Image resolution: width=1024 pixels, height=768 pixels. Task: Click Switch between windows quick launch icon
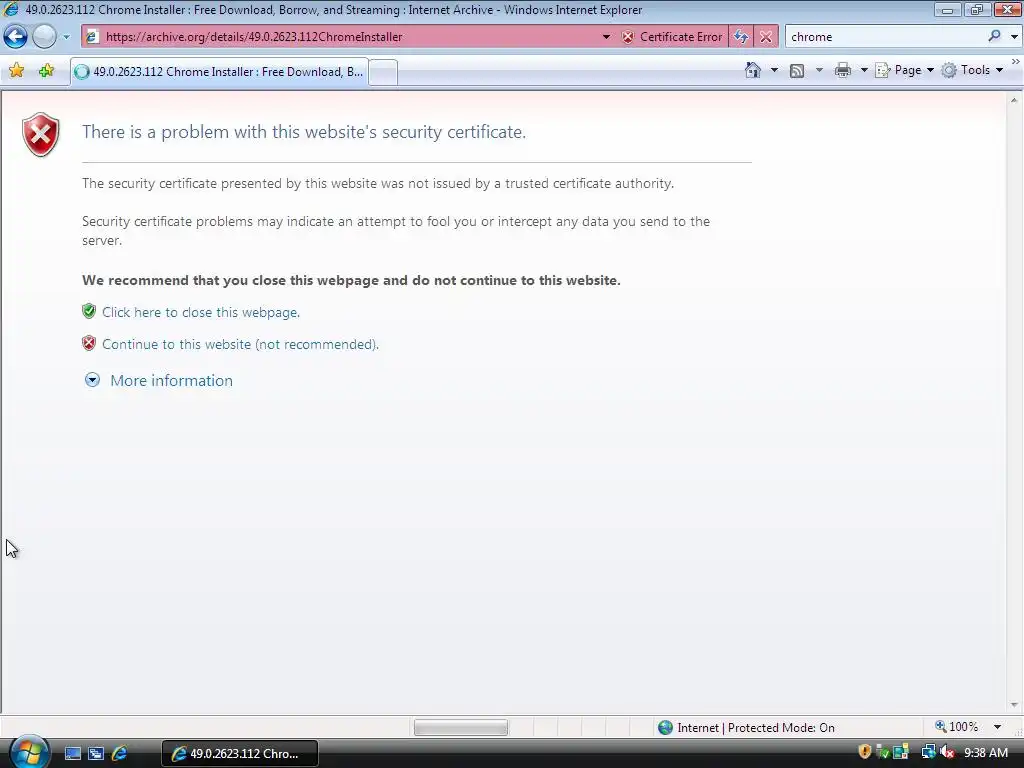tap(96, 754)
